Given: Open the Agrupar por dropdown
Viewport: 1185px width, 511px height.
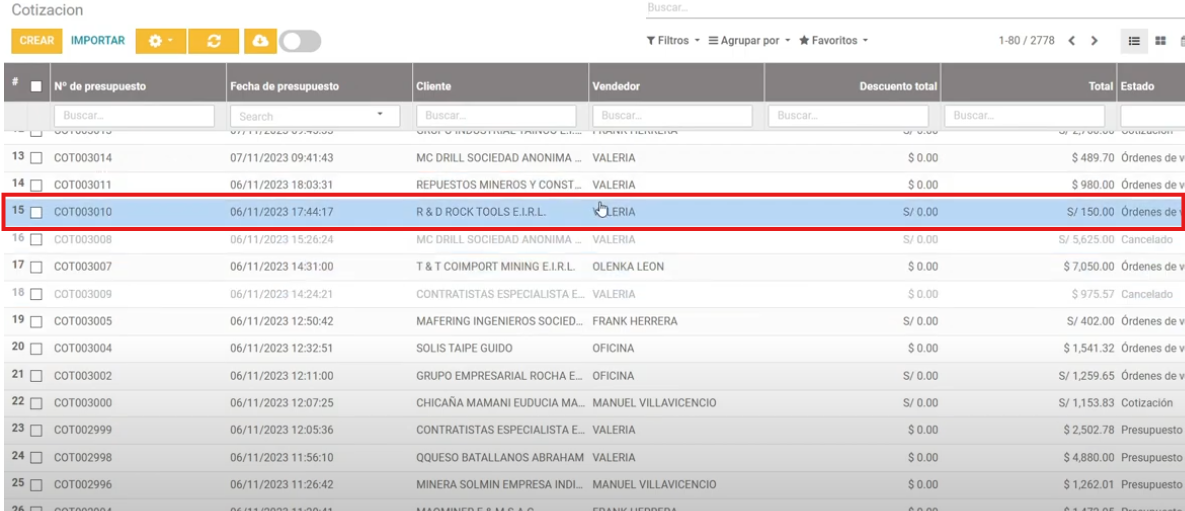Looking at the screenshot, I should 749,41.
